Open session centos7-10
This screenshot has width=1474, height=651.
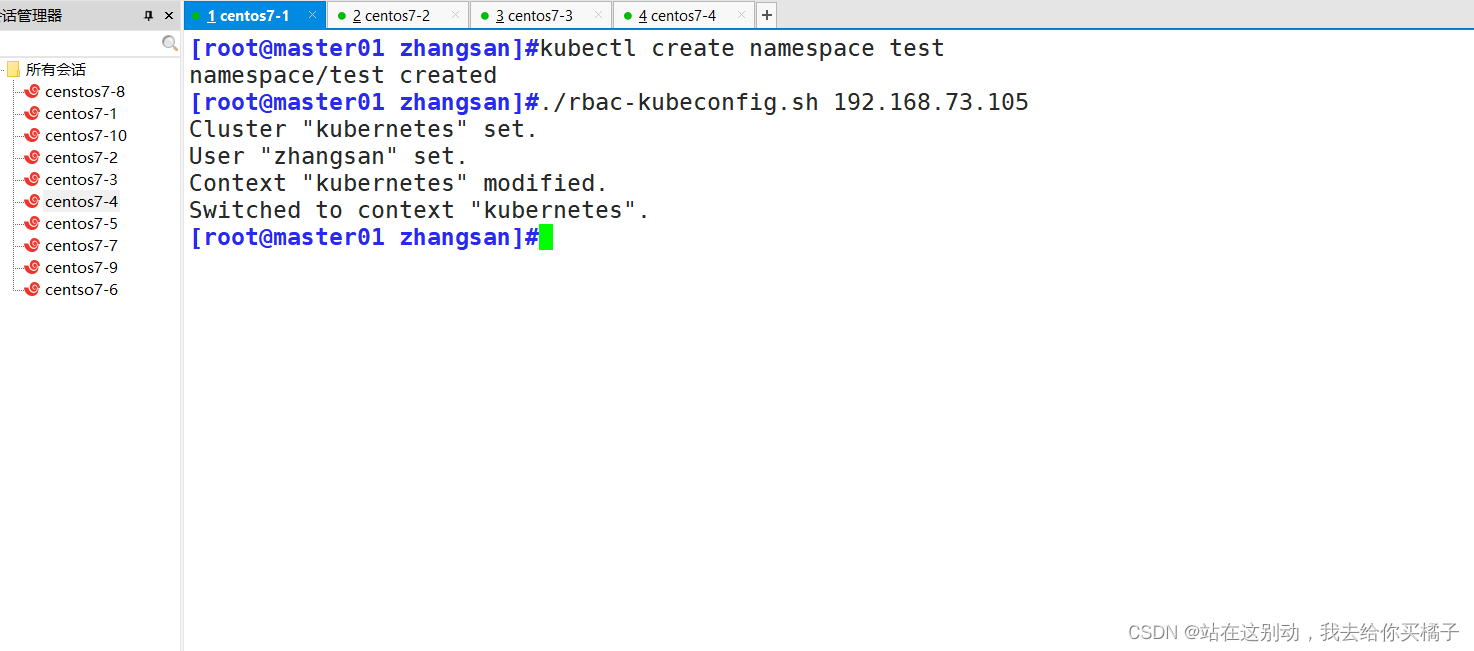pyautogui.click(x=86, y=136)
